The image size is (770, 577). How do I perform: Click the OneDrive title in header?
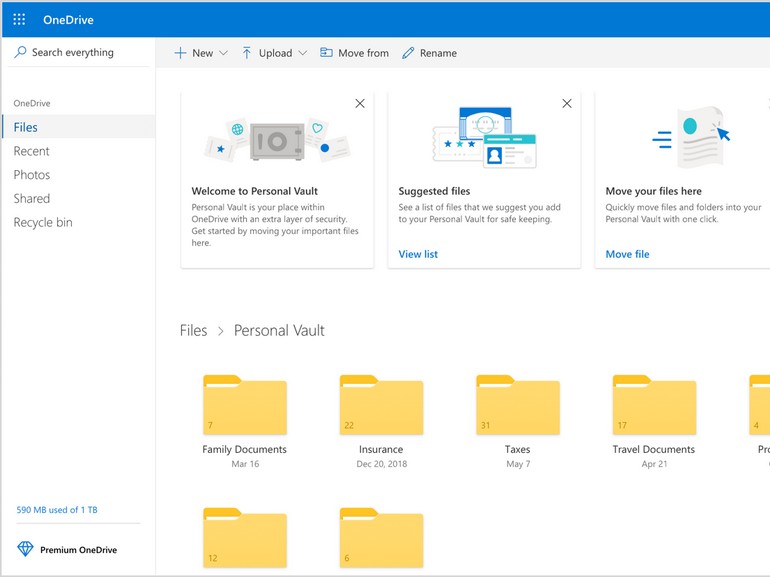68,20
